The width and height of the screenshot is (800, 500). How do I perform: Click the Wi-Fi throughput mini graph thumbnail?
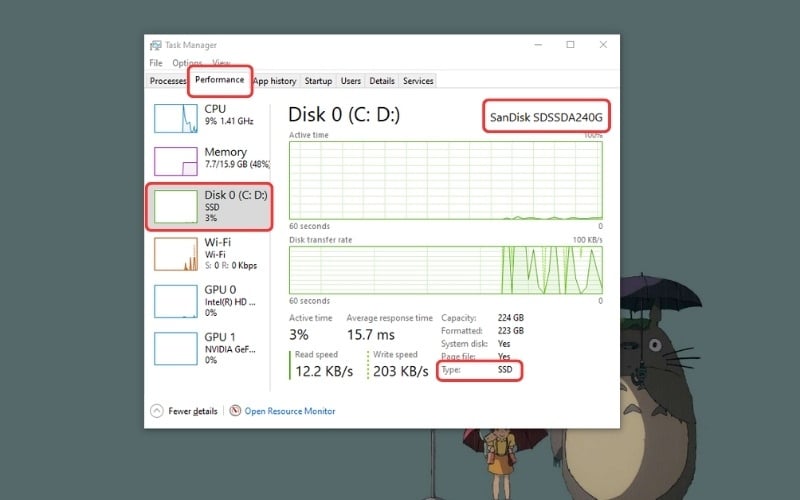176,254
